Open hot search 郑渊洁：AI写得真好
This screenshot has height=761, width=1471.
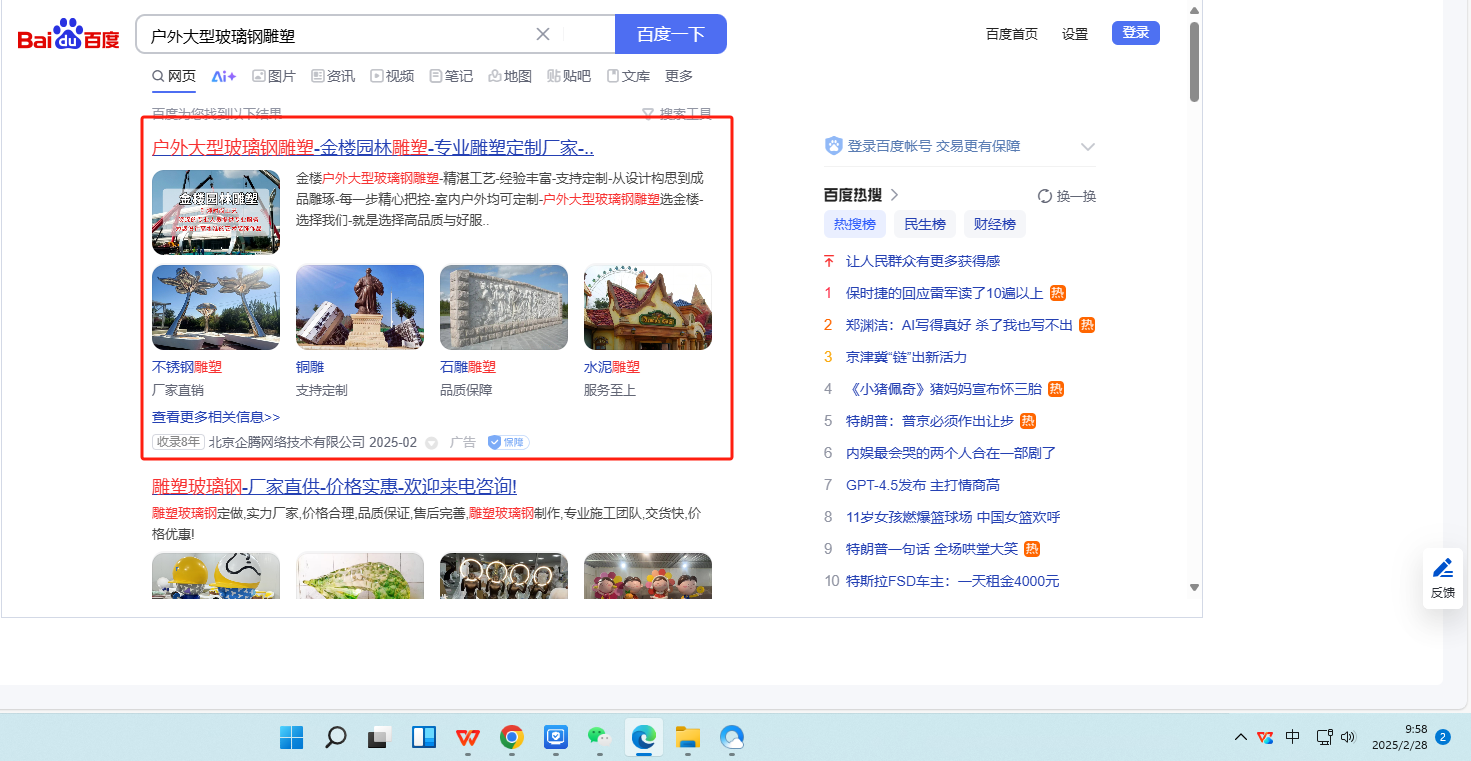[x=959, y=325]
